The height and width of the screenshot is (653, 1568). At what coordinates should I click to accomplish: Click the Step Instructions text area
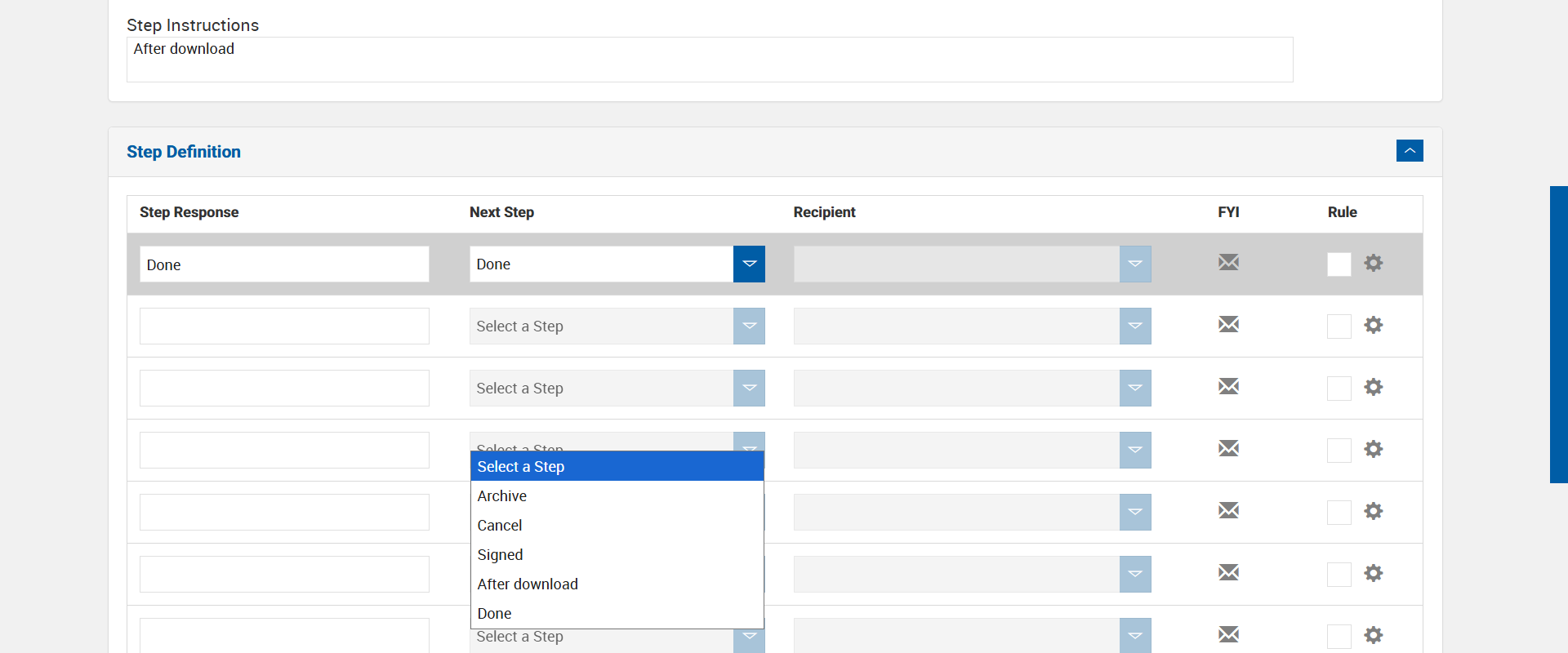pyautogui.click(x=709, y=60)
